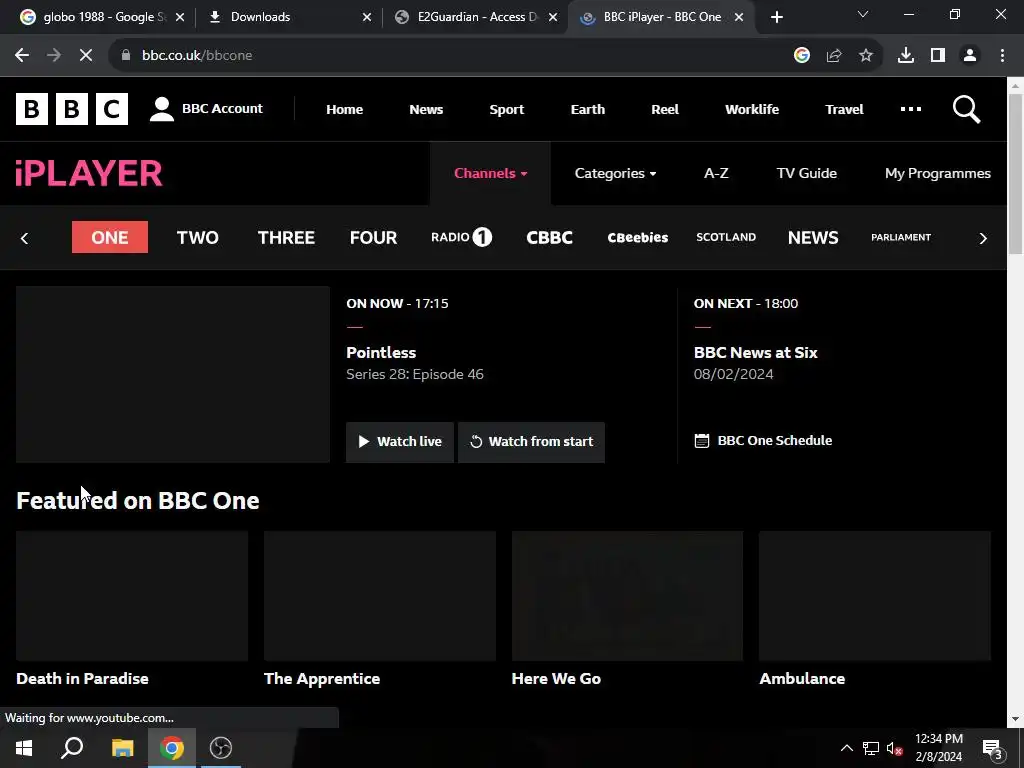Open BBC News at Six listing
The width and height of the screenshot is (1024, 768).
pos(756,353)
